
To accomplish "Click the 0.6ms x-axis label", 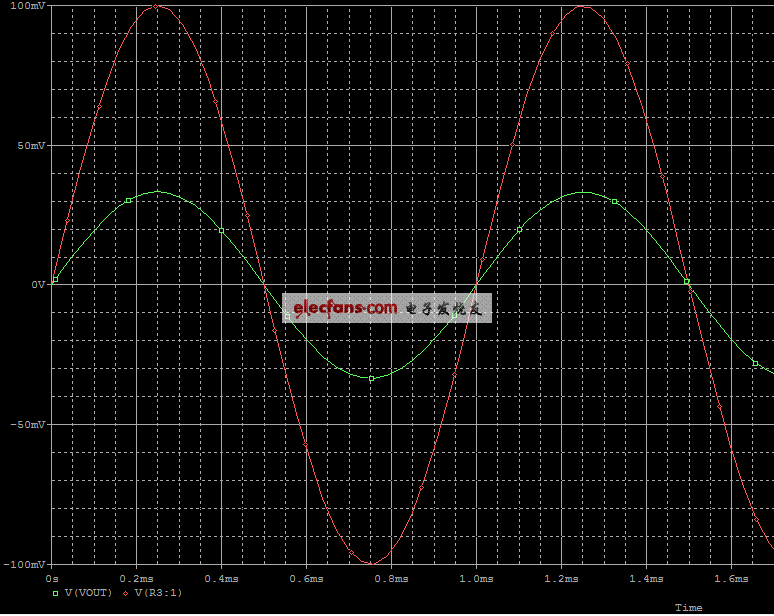I will (307, 578).
